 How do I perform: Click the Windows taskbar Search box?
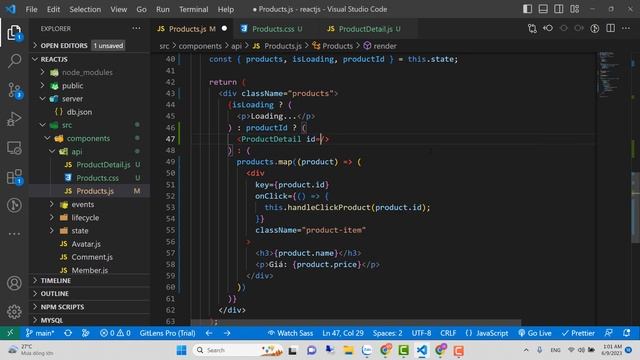[238, 350]
